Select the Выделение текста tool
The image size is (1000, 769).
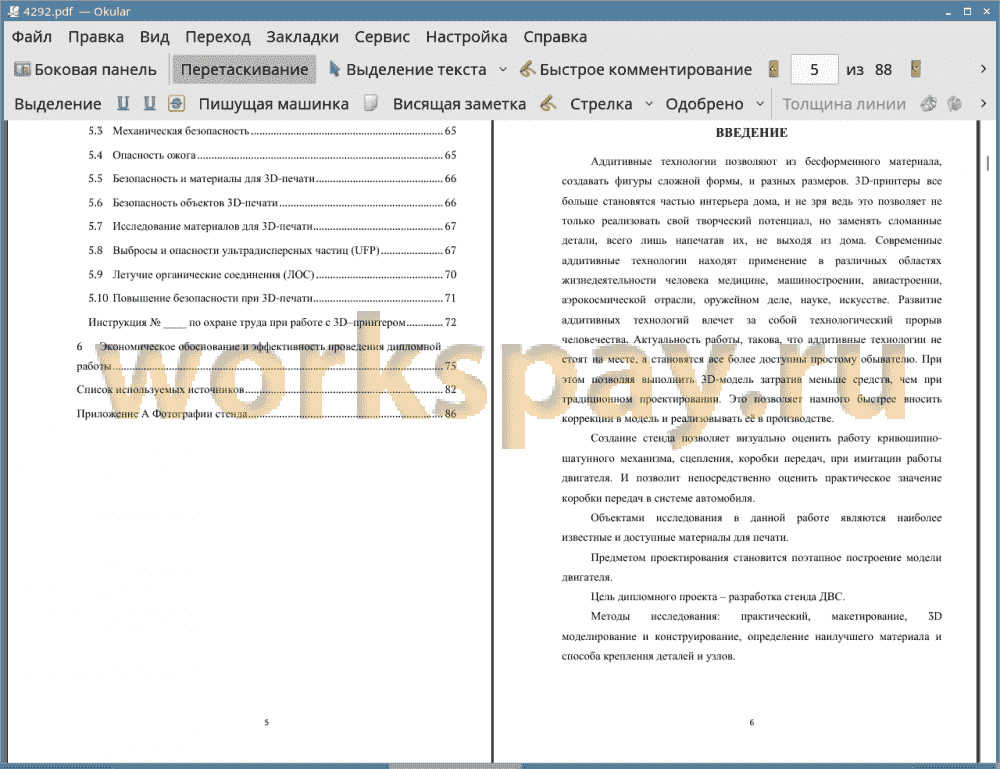pos(408,70)
